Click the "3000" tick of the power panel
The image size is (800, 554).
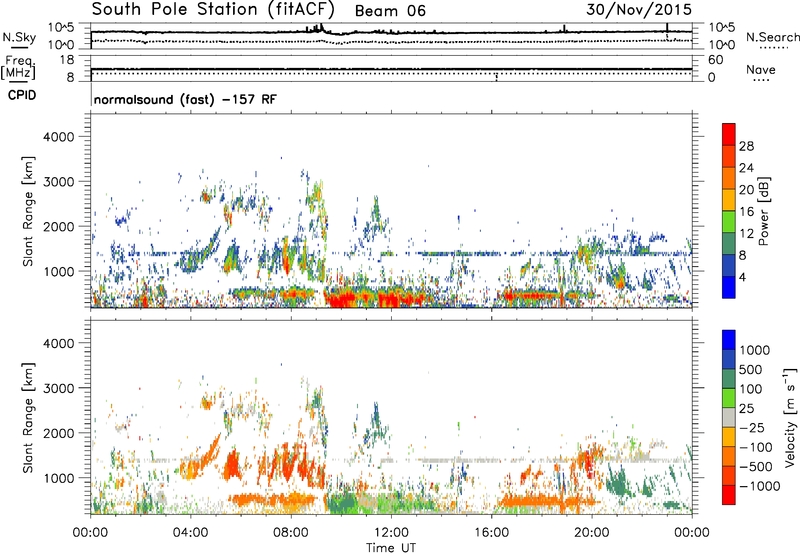58,182
